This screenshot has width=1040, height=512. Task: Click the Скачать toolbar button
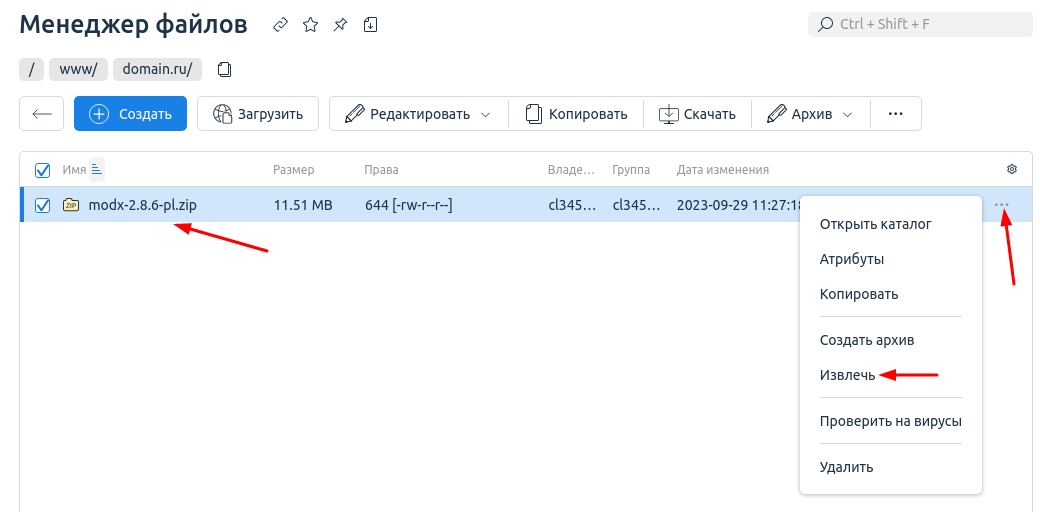(x=697, y=113)
